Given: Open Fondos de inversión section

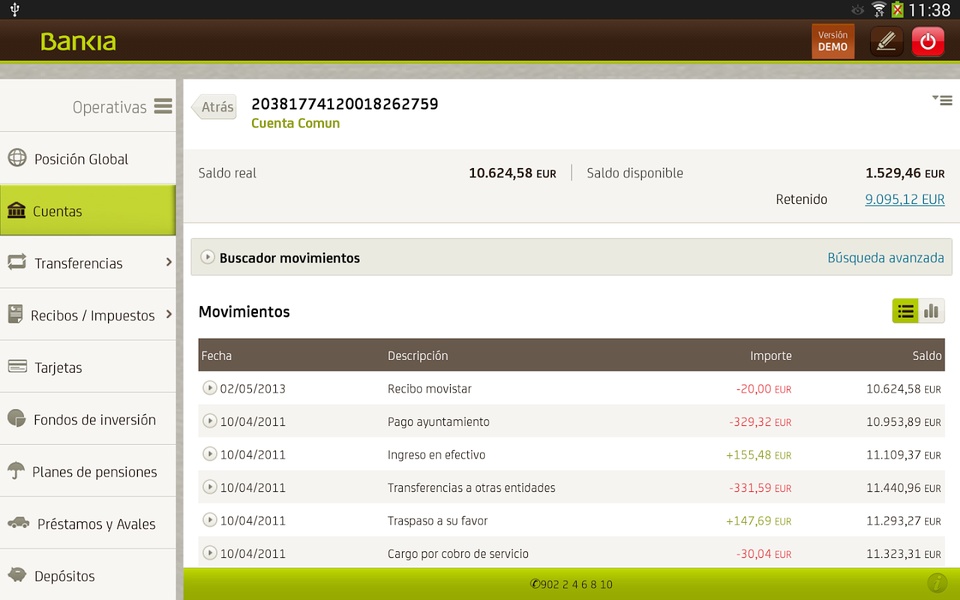Looking at the screenshot, I should pyautogui.click(x=88, y=419).
